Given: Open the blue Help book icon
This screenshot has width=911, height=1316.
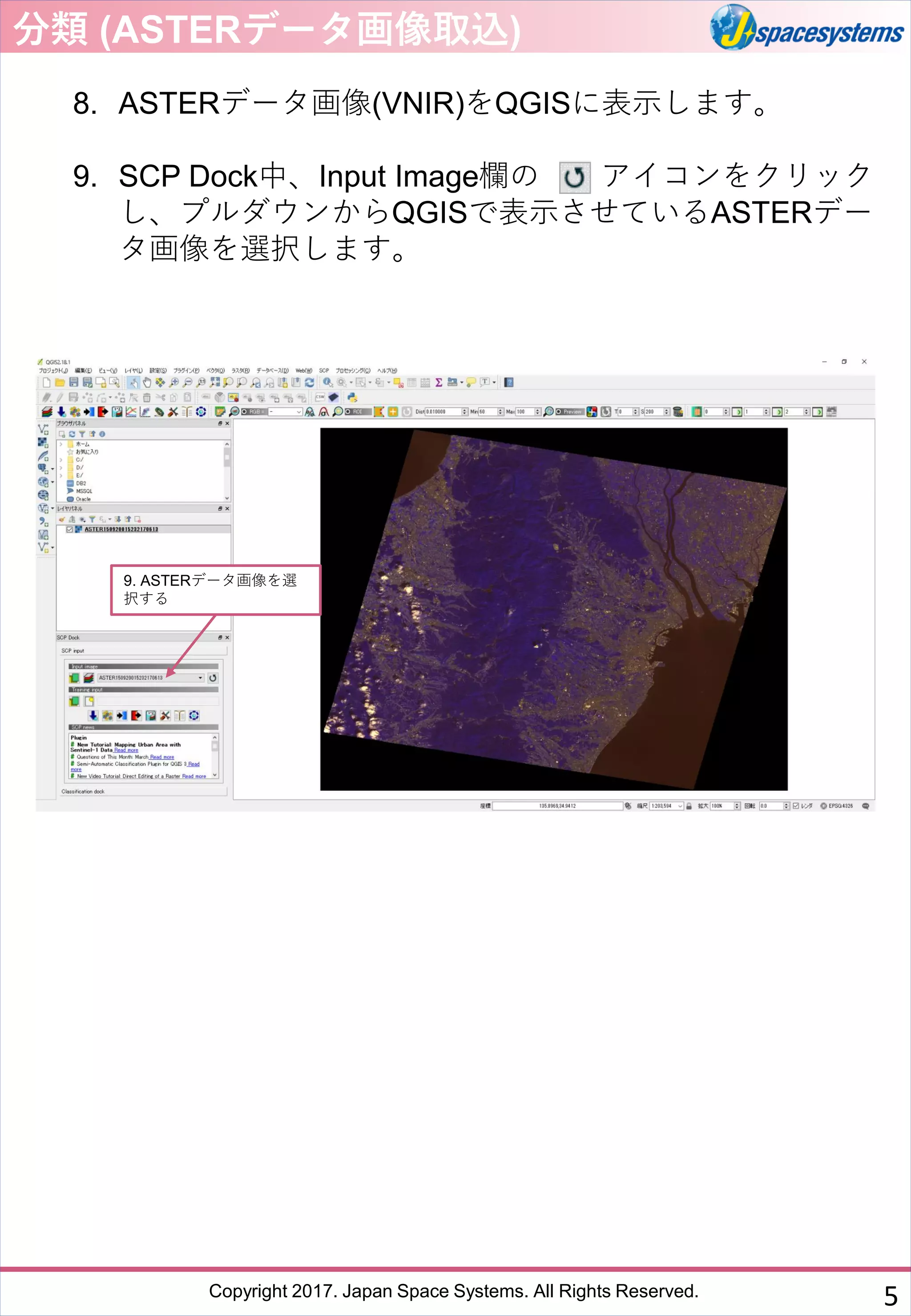Looking at the screenshot, I should (509, 382).
